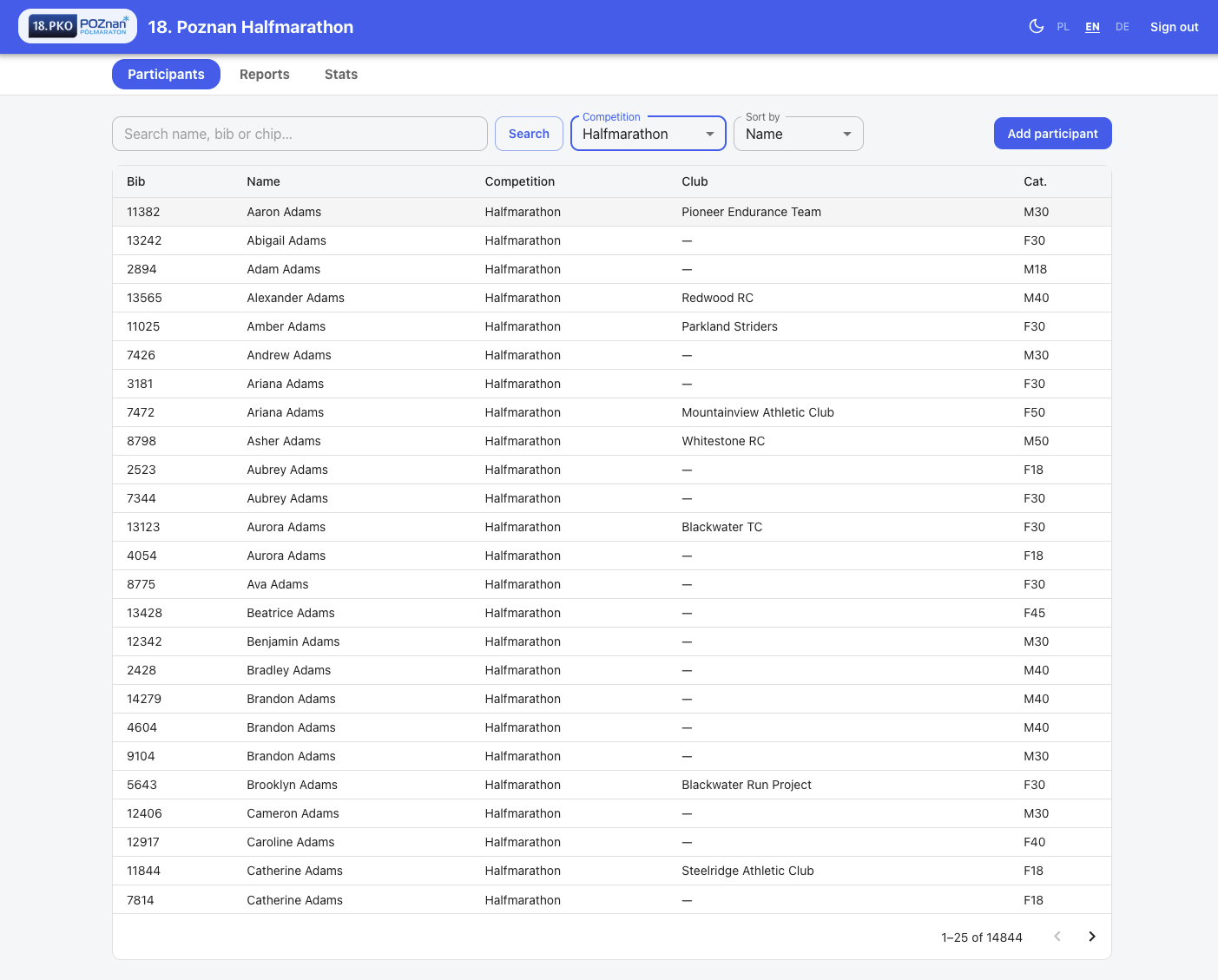
Task: Sign out of the application
Action: pos(1175,27)
